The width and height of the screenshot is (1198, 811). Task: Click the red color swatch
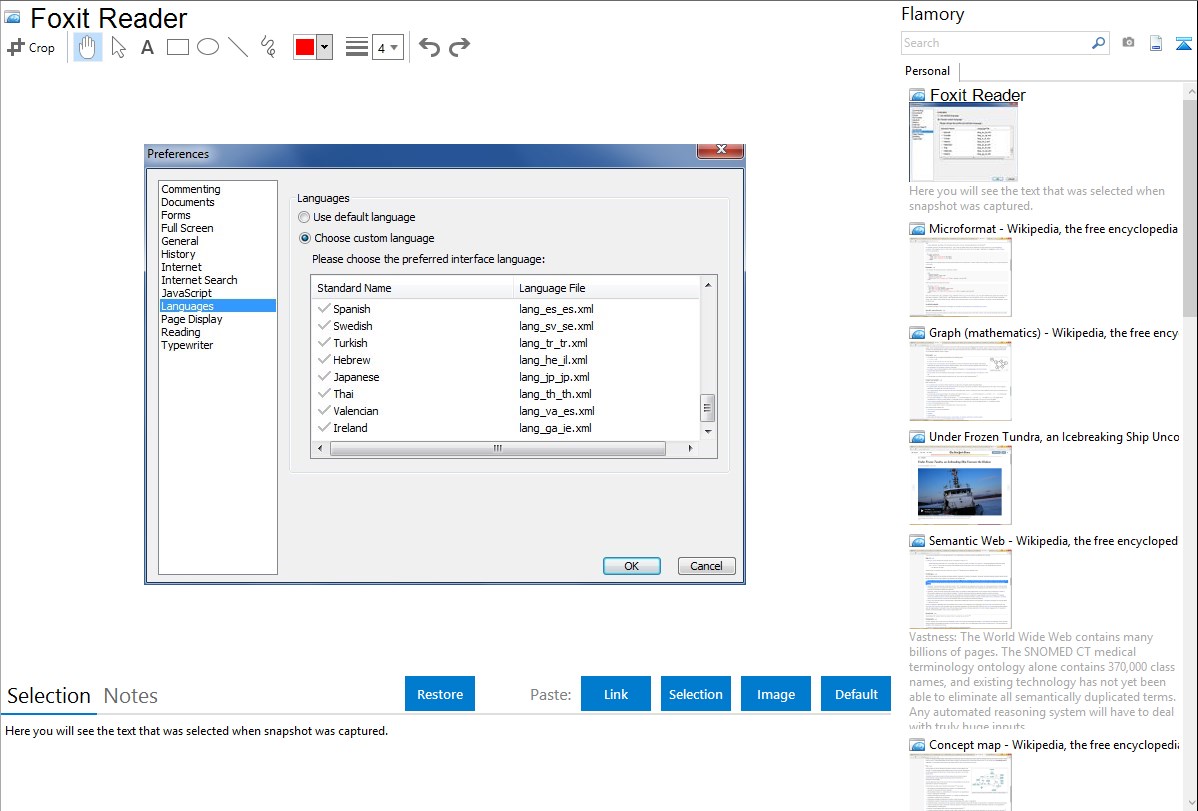pos(305,47)
